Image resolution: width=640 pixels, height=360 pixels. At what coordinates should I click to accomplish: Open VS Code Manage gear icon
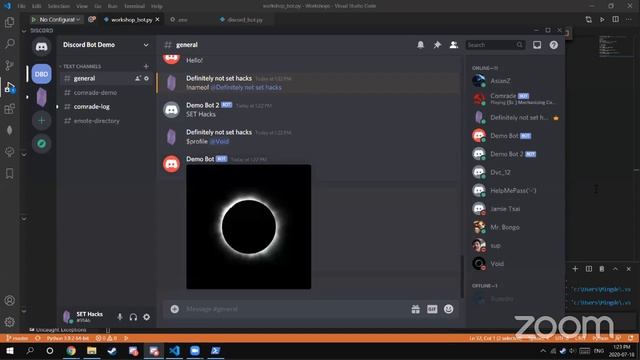coord(9,322)
